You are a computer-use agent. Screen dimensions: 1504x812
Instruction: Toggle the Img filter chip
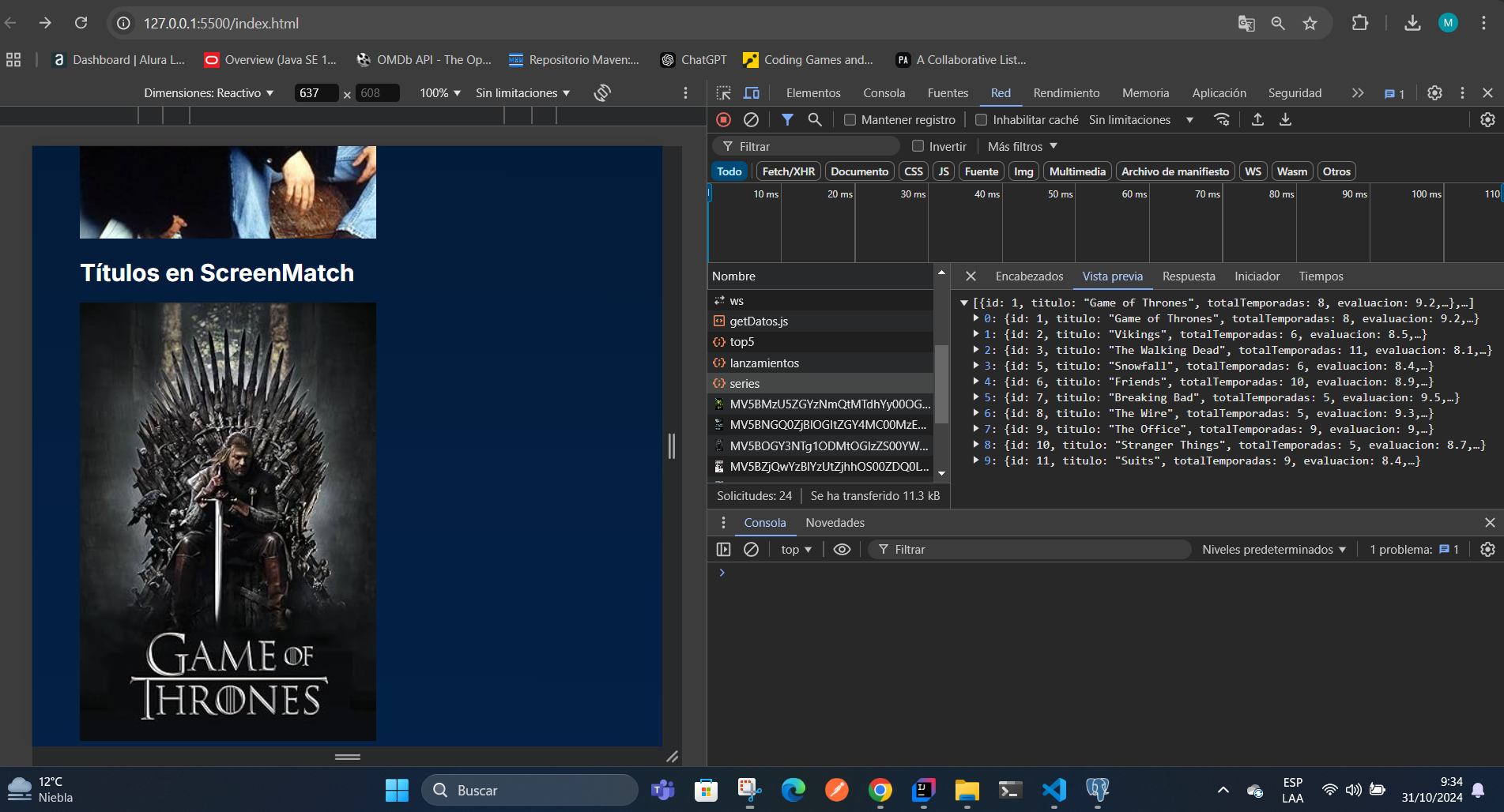1023,171
